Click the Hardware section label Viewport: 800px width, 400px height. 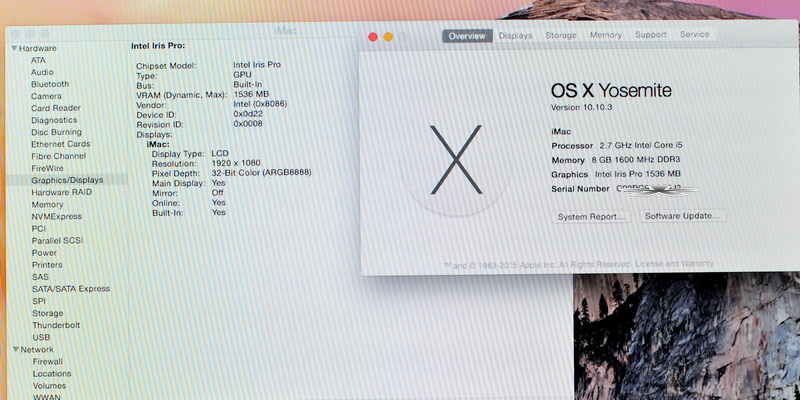[x=38, y=48]
